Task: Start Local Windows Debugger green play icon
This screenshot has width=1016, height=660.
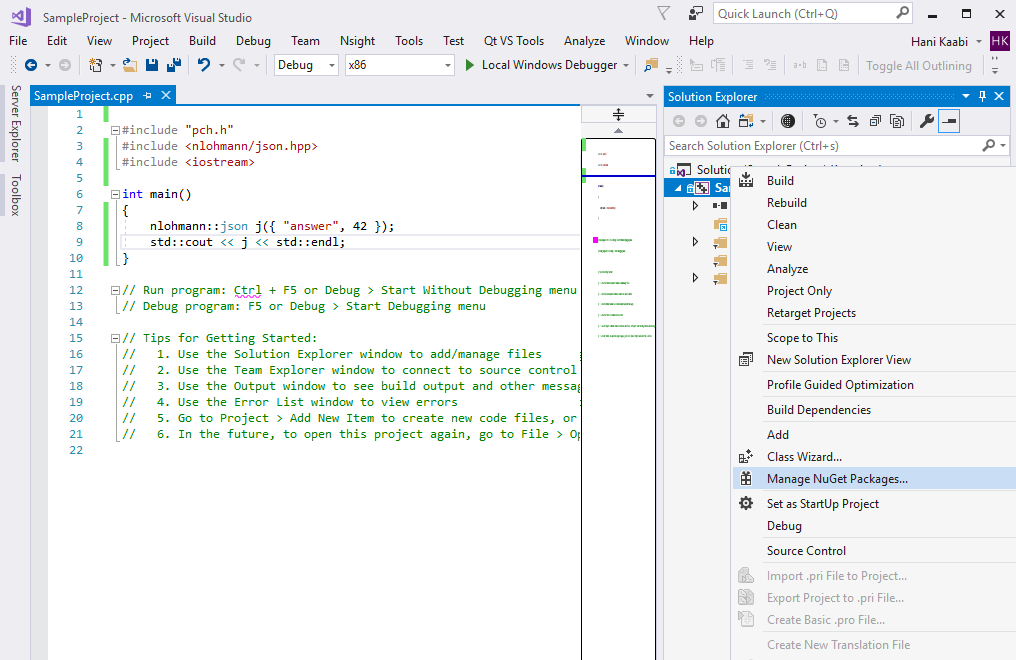Action: (470, 65)
